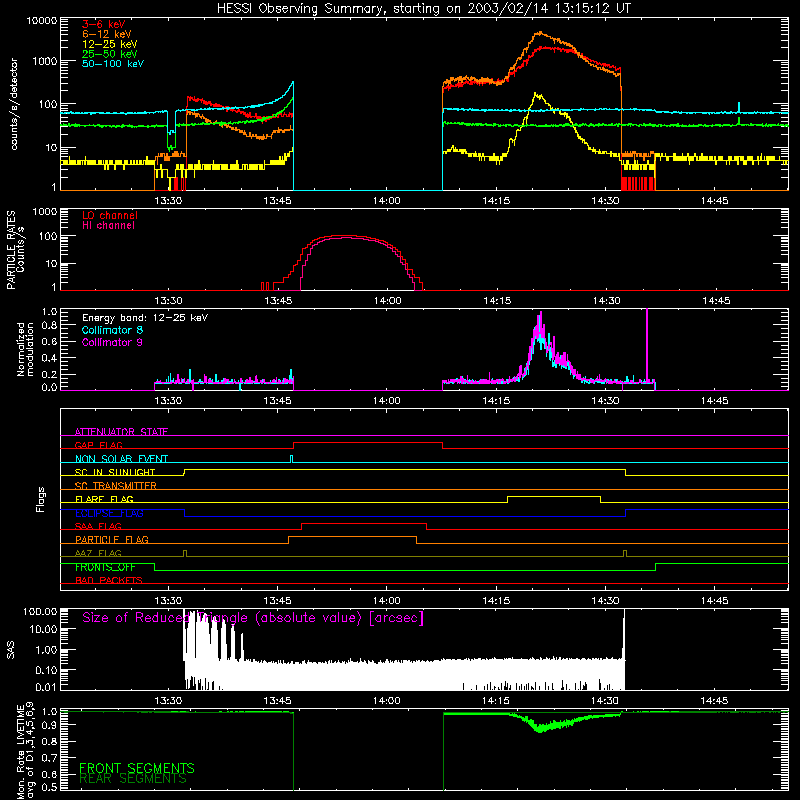The image size is (800, 800).
Task: Click the 14:00 tick under the Flags panel
Action: [386, 601]
